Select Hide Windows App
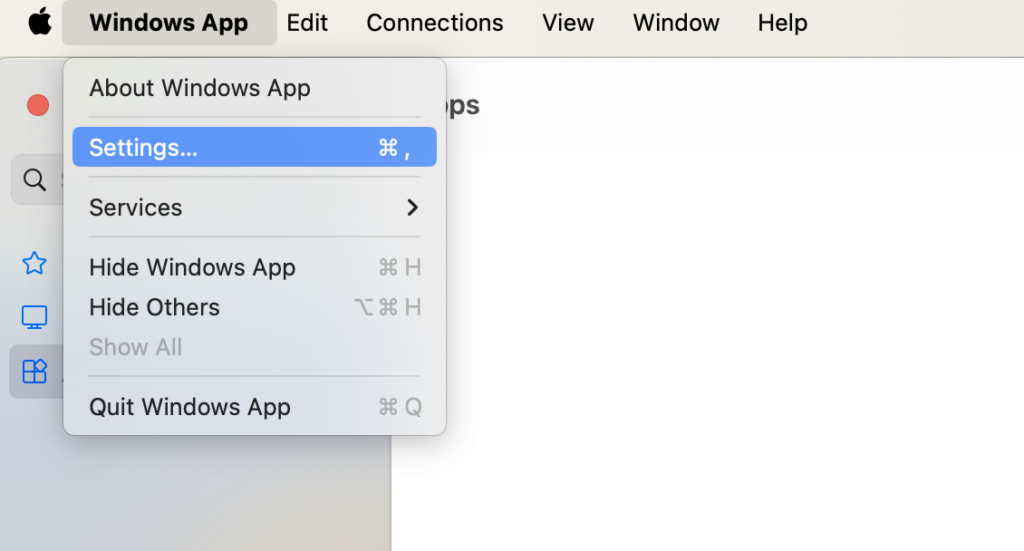This screenshot has height=551, width=1024. click(x=255, y=267)
